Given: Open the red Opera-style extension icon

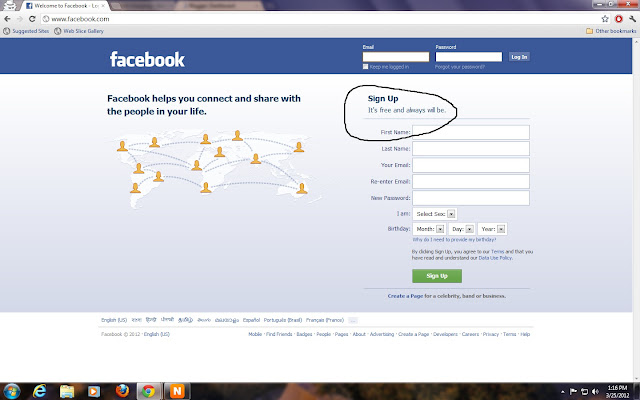Looking at the screenshot, I should pyautogui.click(x=619, y=19).
